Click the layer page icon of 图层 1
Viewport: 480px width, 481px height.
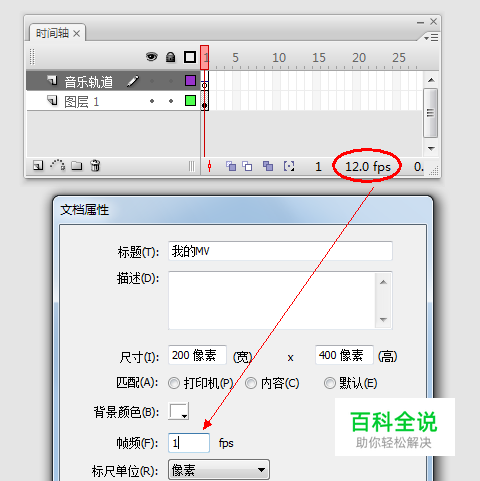click(52, 100)
